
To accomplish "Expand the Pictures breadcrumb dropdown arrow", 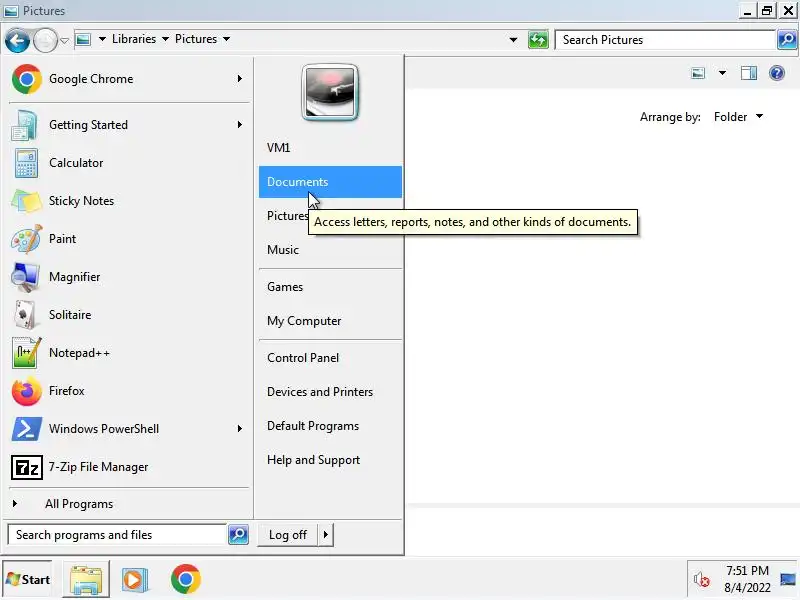I will point(227,39).
